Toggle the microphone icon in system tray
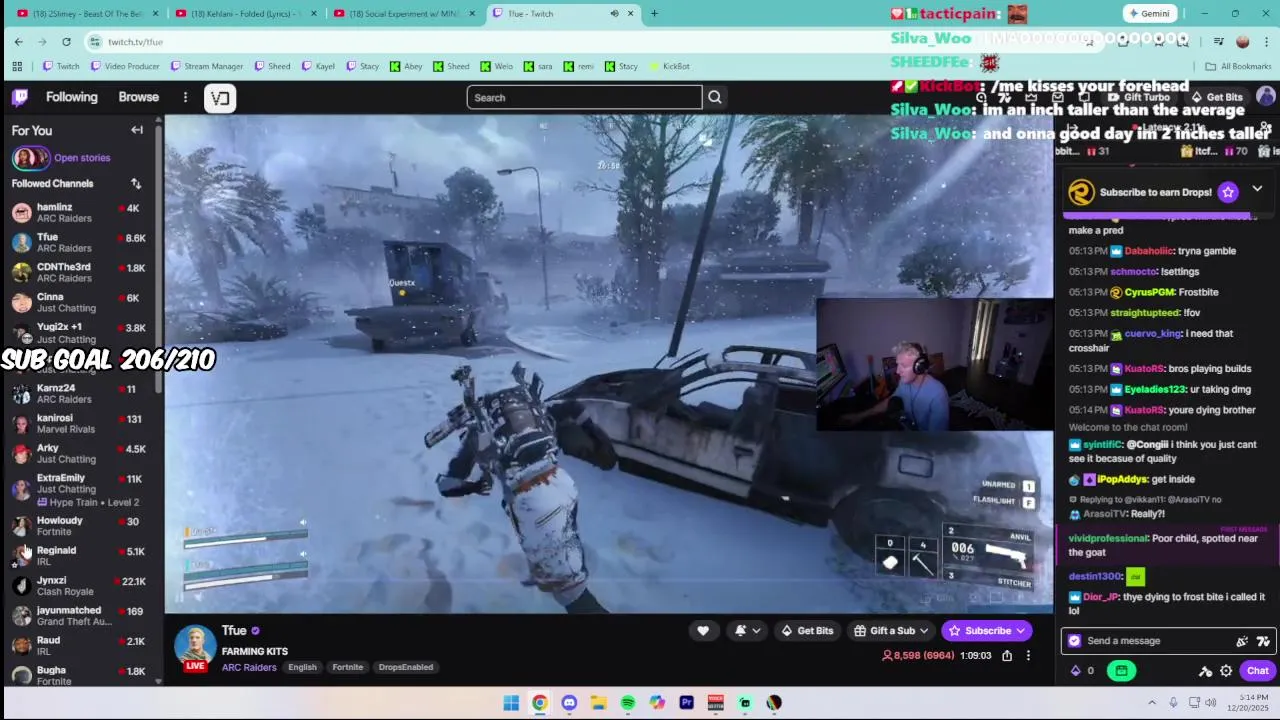Screen dimensions: 1280x720 tap(1173, 703)
